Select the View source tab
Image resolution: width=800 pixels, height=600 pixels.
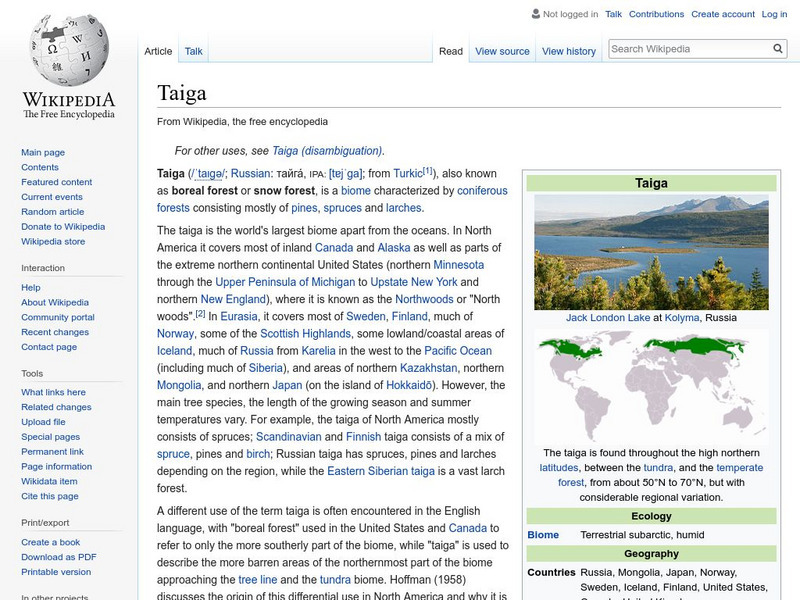point(502,51)
